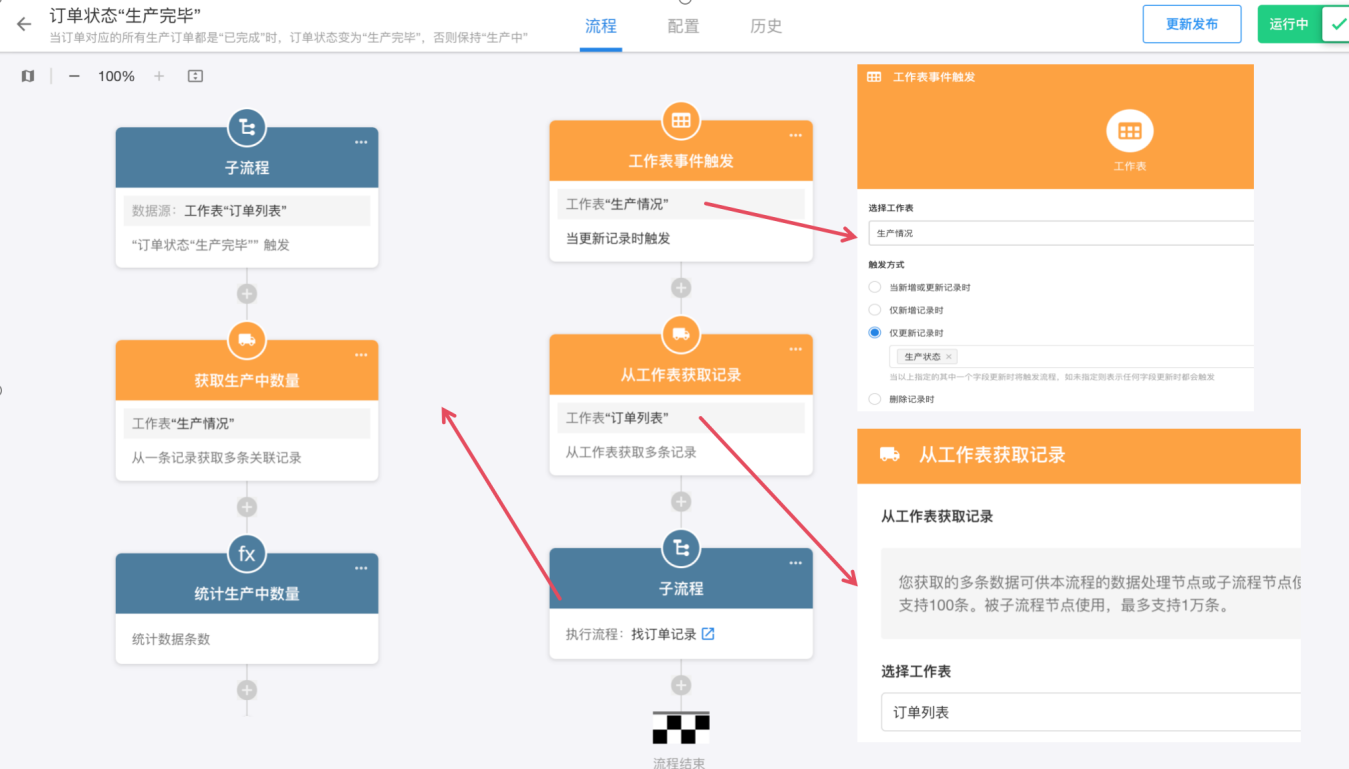The image size is (1349, 769).
Task: Select the 当新增或更新记录时 radio option
Action: pyautogui.click(x=875, y=287)
